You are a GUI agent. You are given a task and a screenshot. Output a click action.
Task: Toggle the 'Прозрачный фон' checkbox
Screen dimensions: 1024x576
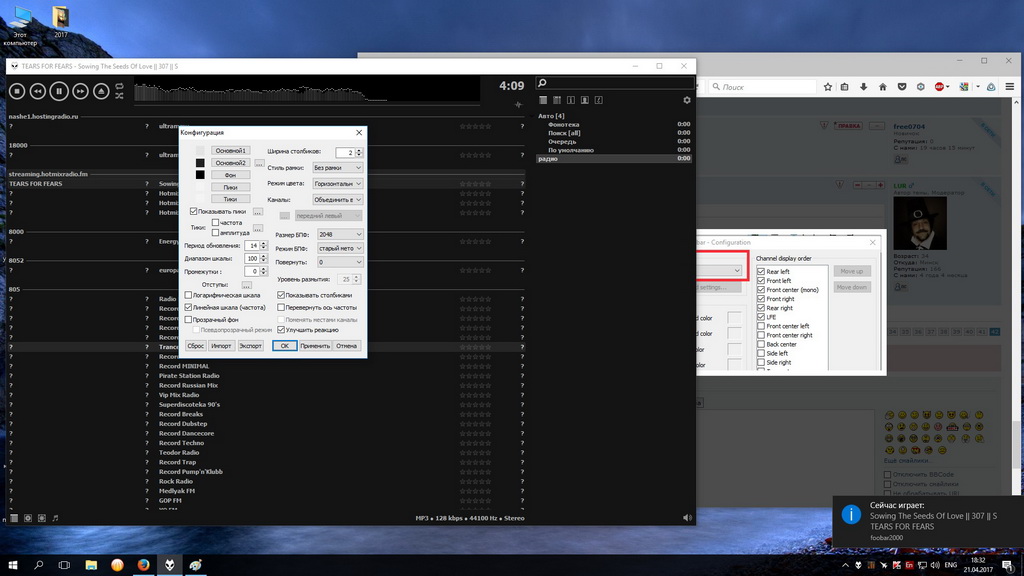point(189,319)
